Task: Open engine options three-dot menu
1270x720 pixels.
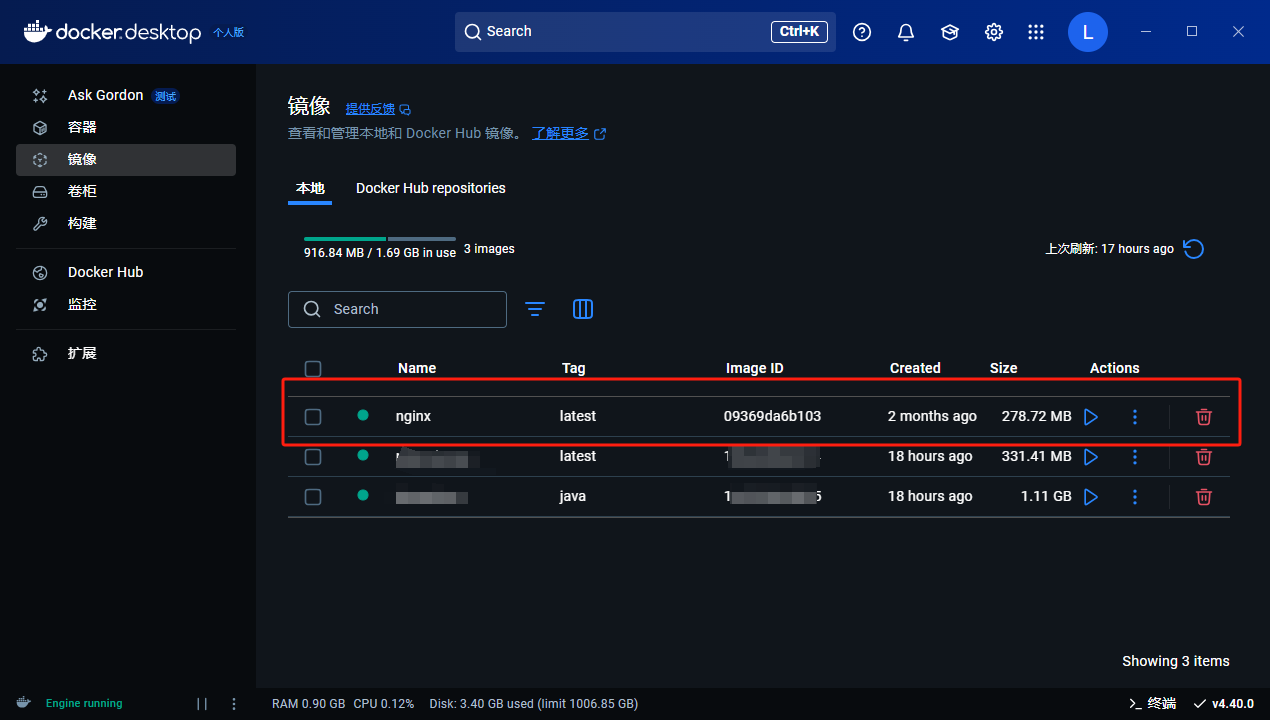Action: click(234, 704)
